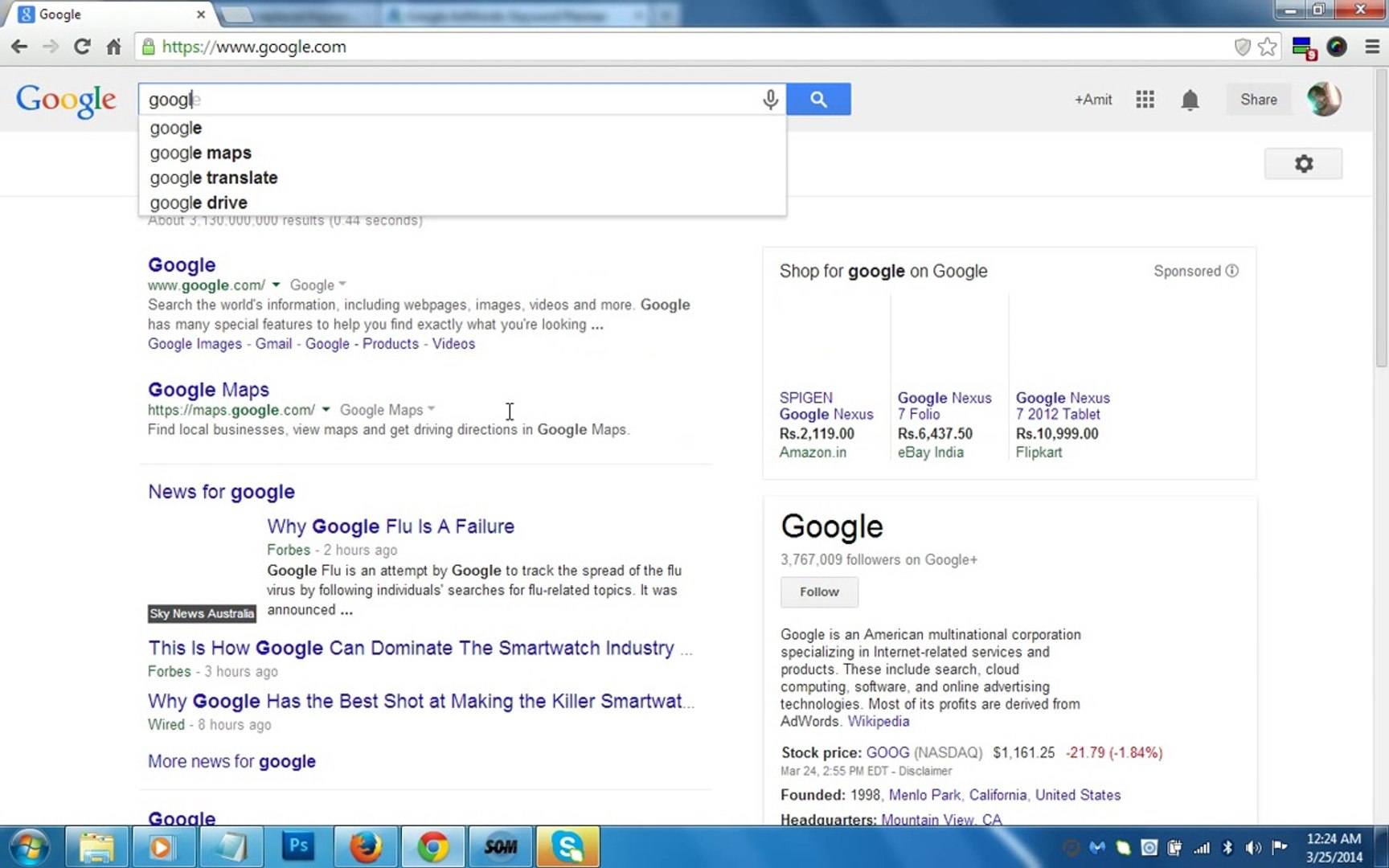Open the Gmail sitelink
Image resolution: width=1389 pixels, height=868 pixels.
tap(273, 344)
